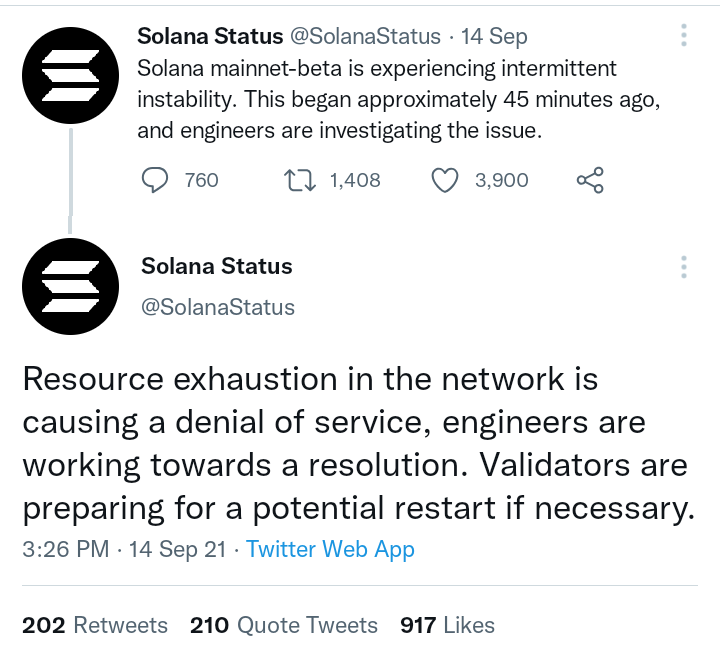Click the bold Solana Status name below
Screen dimensions: 720x664
[x=217, y=266]
